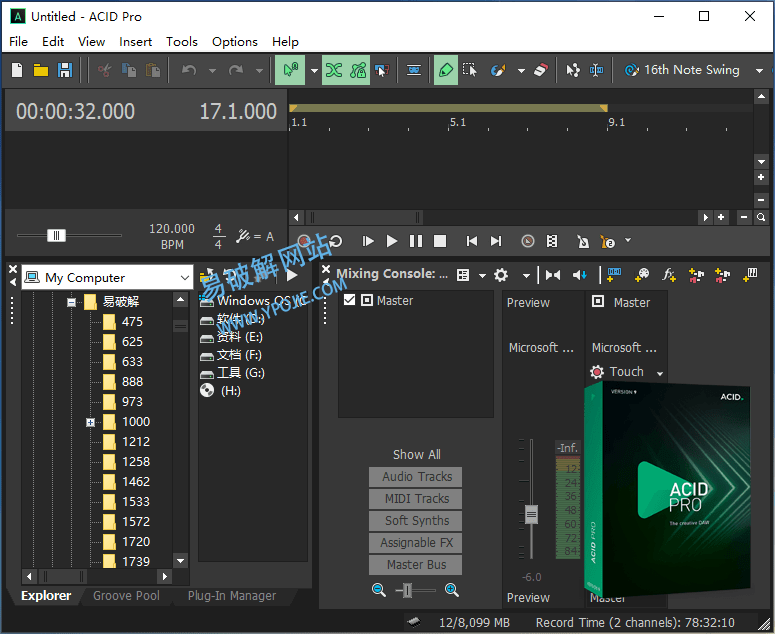Open Mixing Console settings gear
The width and height of the screenshot is (775, 634).
pos(500,274)
